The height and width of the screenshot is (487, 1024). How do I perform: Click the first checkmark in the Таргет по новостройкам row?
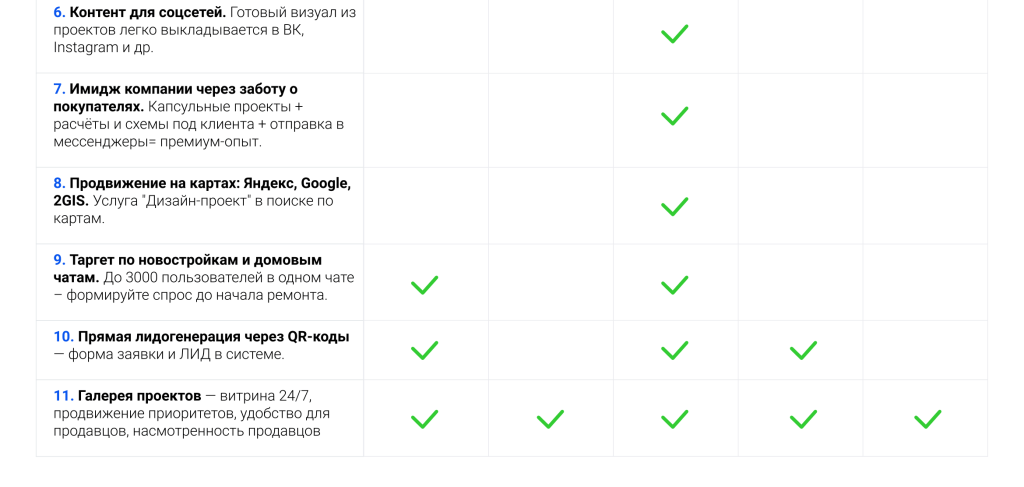pos(425,285)
